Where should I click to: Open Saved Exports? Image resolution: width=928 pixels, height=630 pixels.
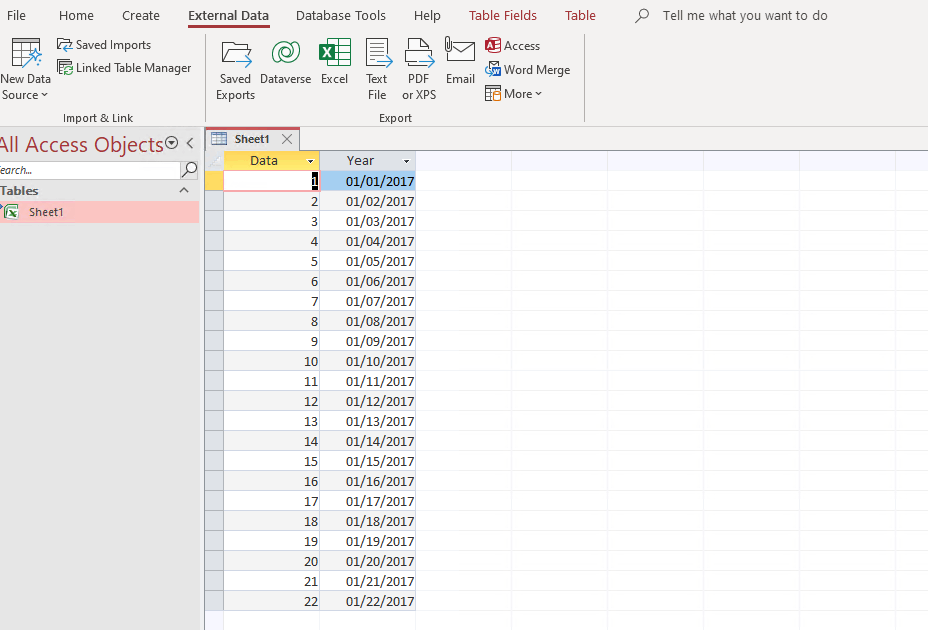(x=236, y=70)
